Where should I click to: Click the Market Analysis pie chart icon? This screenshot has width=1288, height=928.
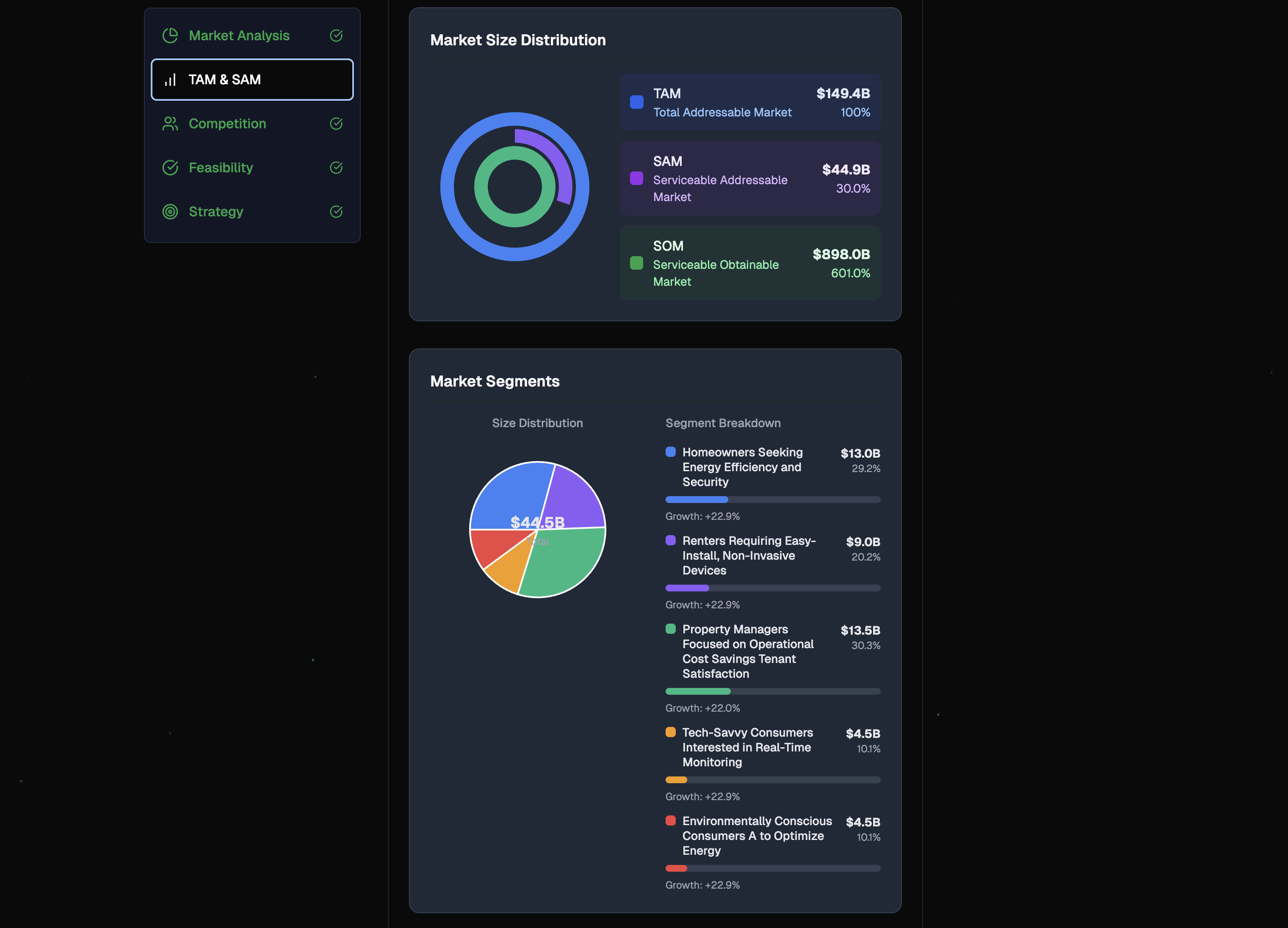point(170,36)
